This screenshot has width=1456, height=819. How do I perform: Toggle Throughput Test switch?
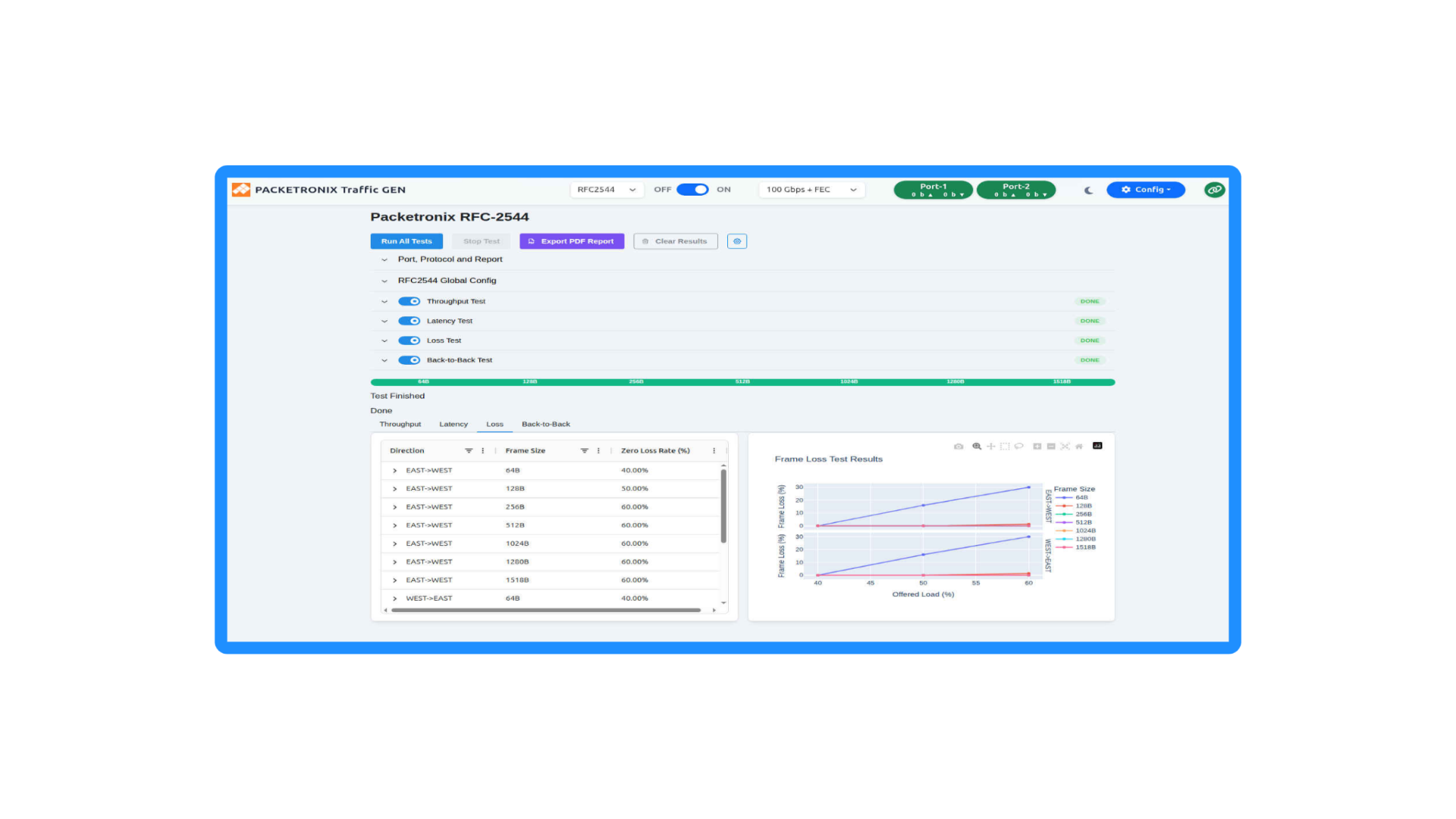[x=409, y=301]
